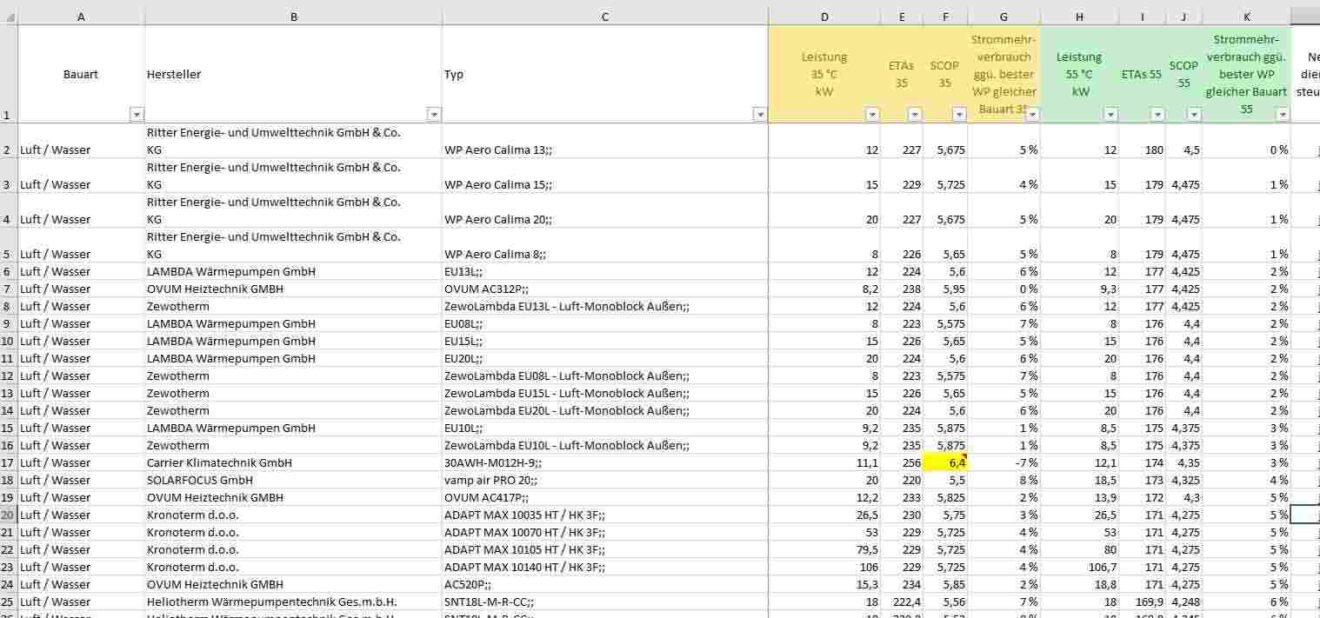Select column G header
The image size is (1320, 618).
point(1005,16)
